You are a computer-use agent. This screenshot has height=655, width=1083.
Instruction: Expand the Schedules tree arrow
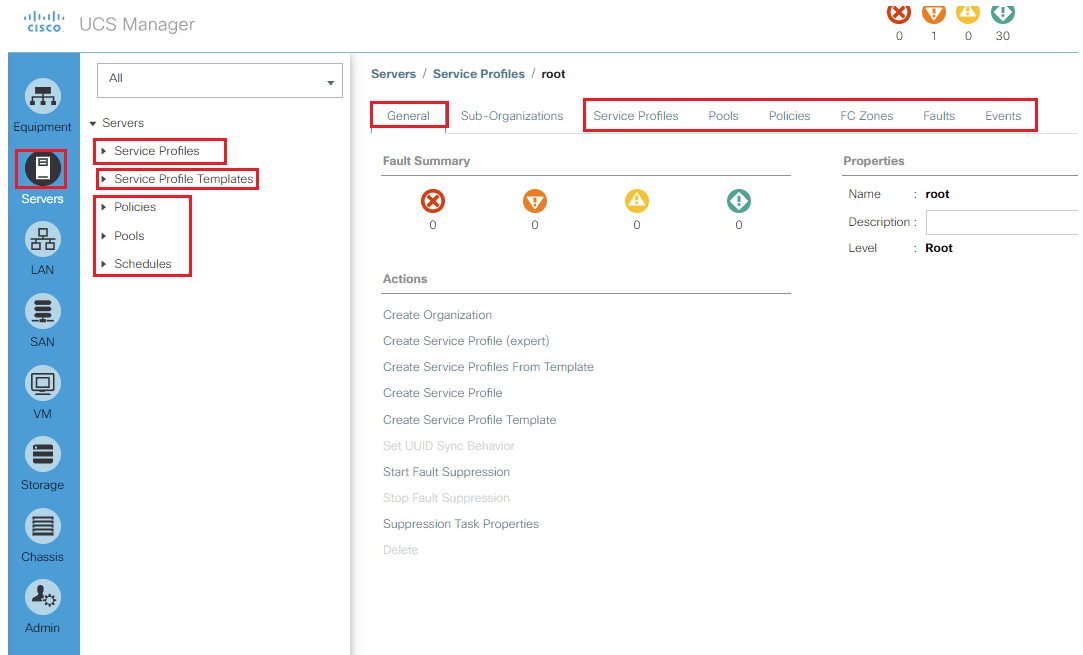(104, 264)
